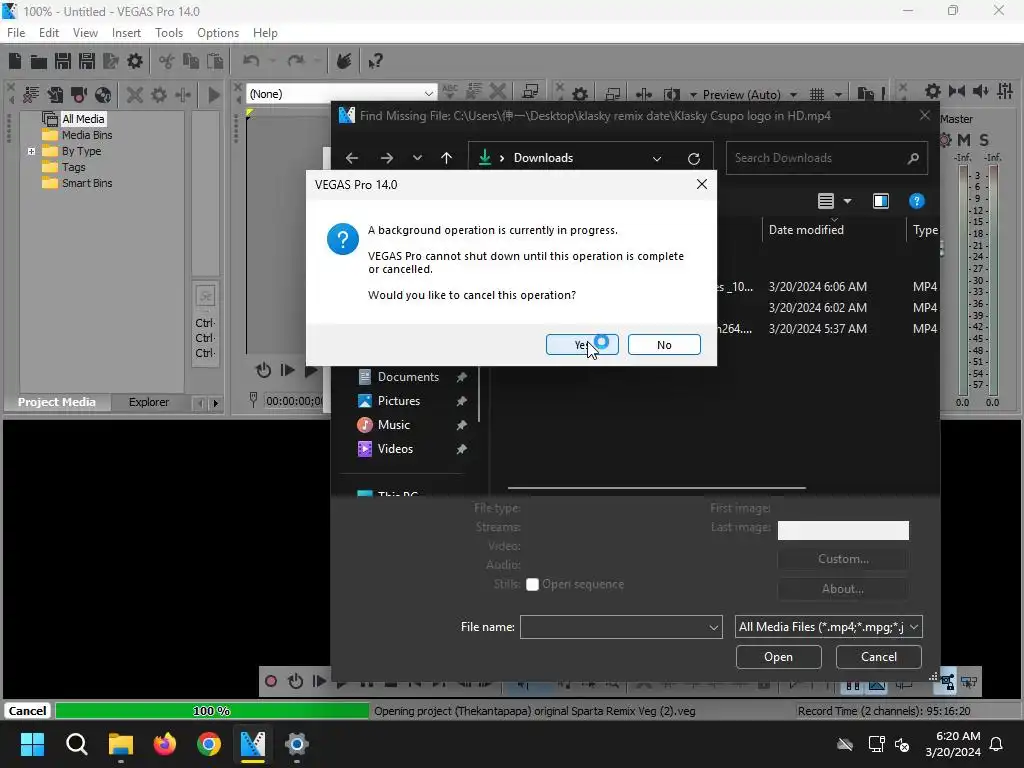The image size is (1024, 768).
Task: Open the Insert menu
Action: coord(126,33)
